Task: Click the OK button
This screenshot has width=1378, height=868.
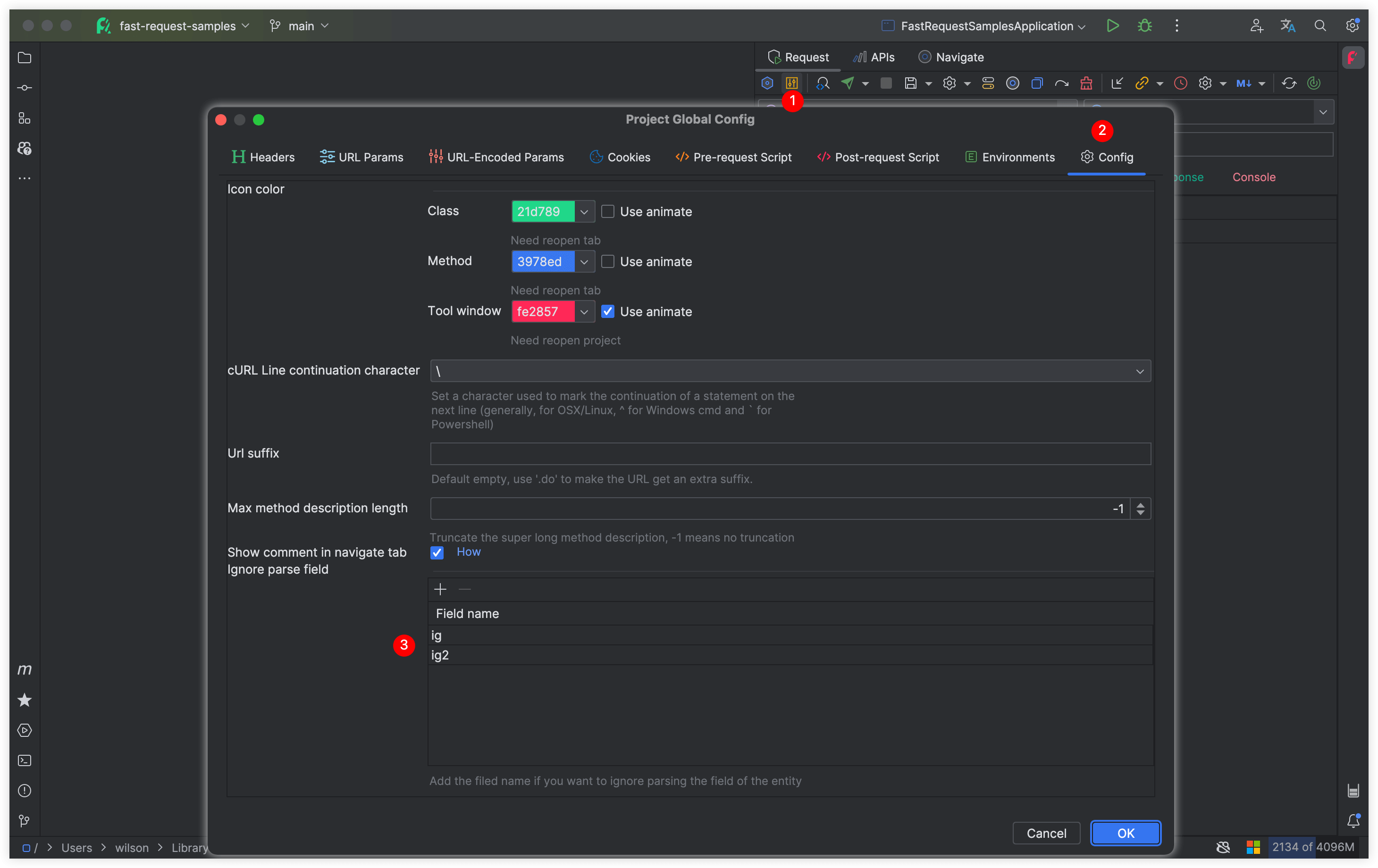Action: click(1125, 833)
